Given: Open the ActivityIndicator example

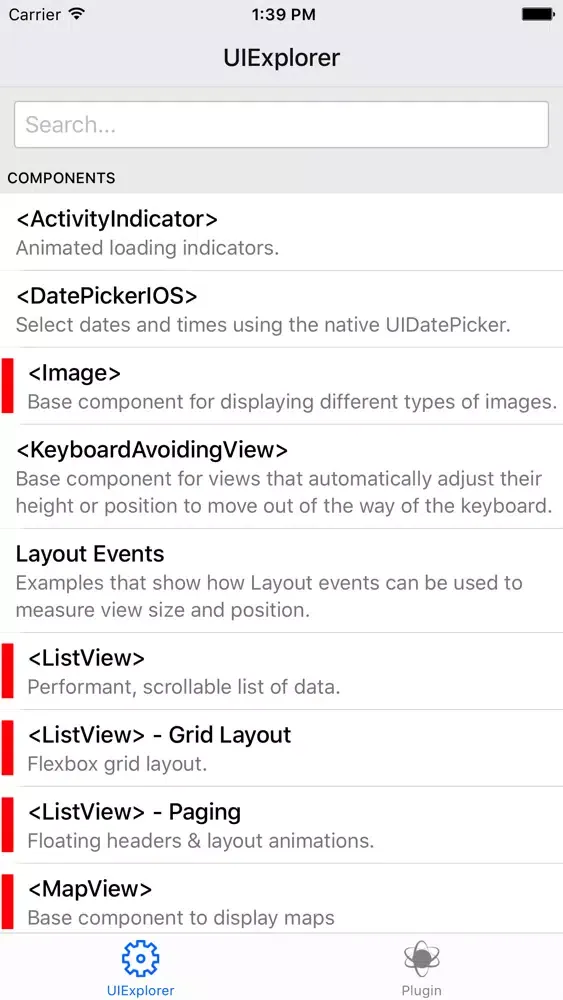Looking at the screenshot, I should pos(281,232).
